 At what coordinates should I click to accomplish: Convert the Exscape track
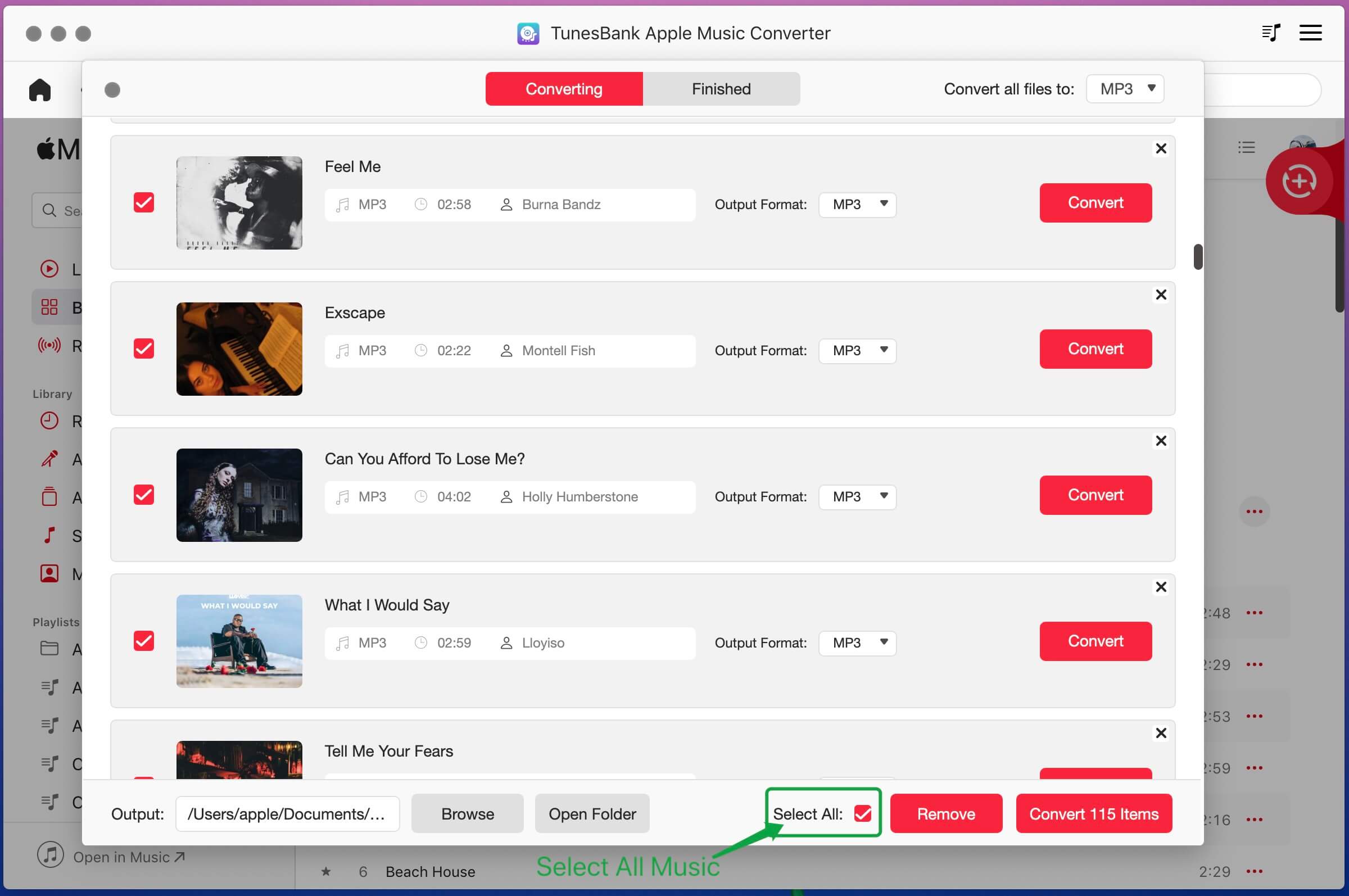pos(1096,349)
